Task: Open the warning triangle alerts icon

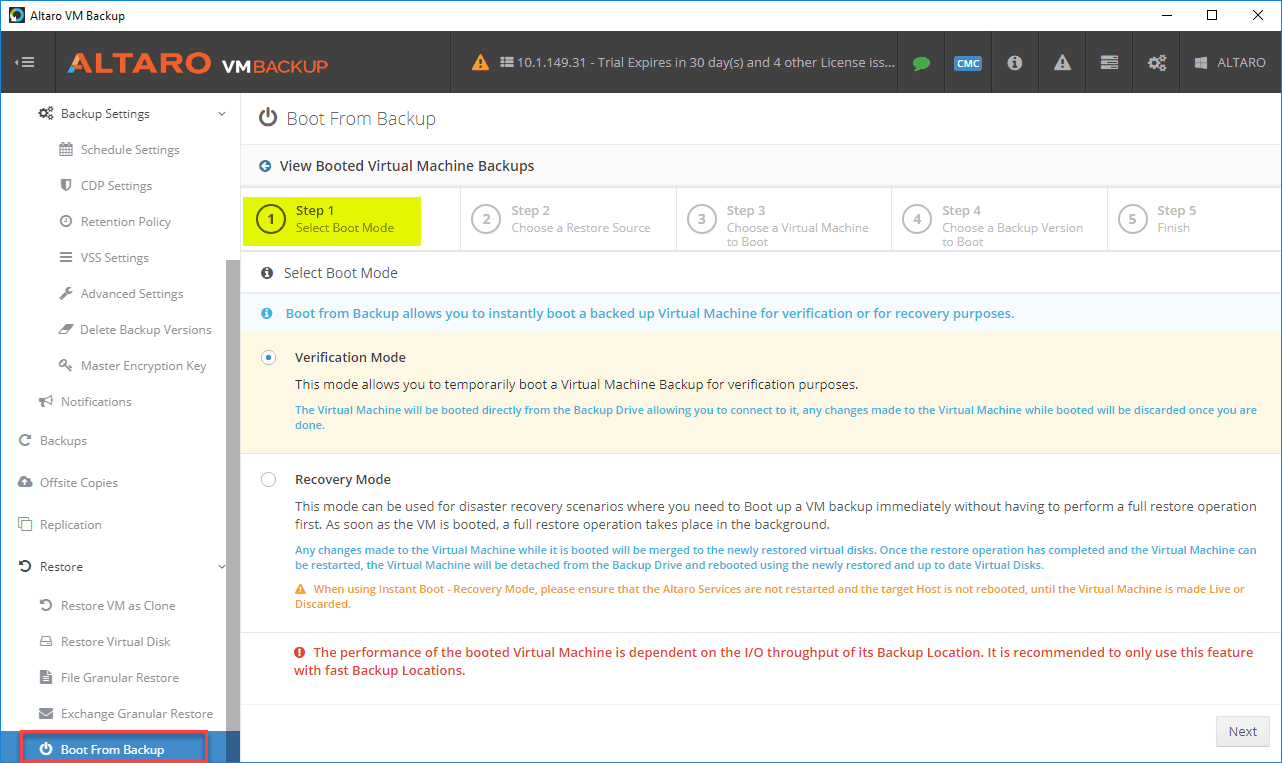Action: 1062,63
